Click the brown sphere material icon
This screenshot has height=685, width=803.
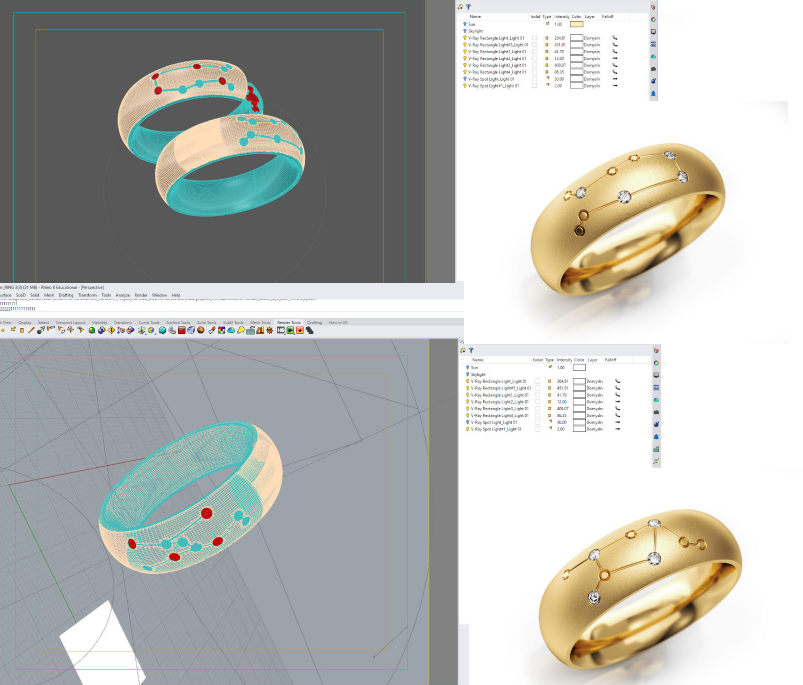(201, 330)
